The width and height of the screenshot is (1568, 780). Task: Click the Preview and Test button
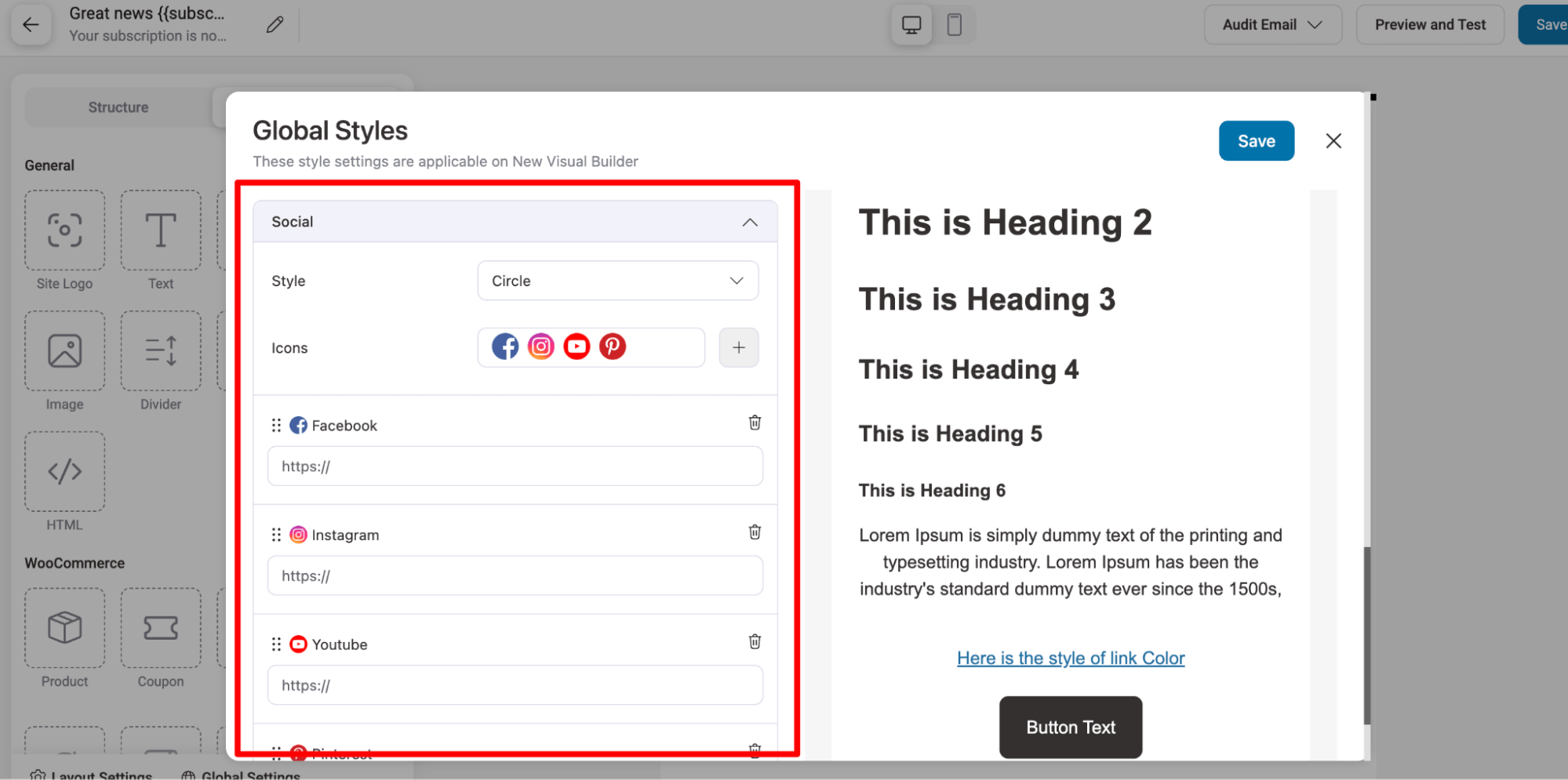[x=1429, y=25]
